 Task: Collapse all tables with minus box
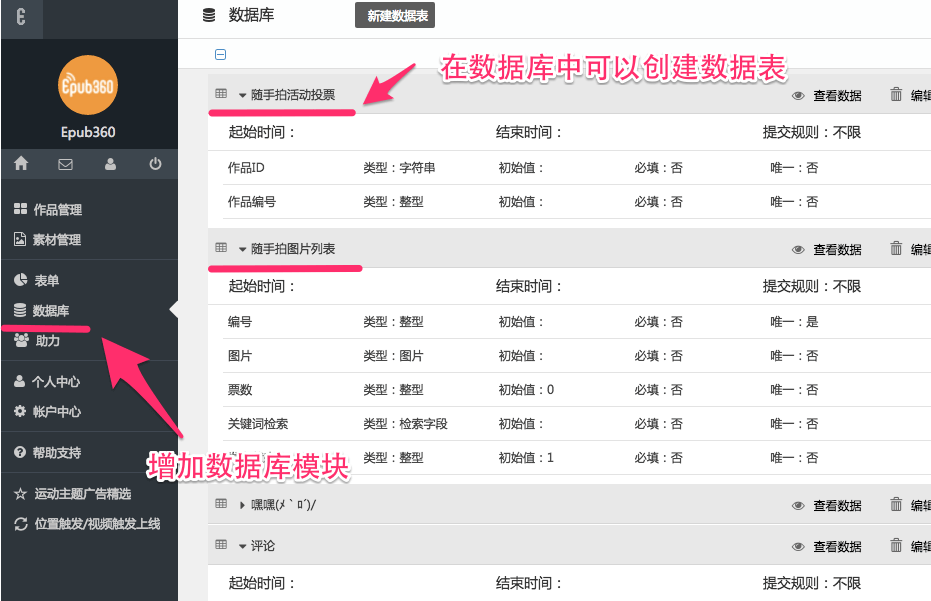220,55
